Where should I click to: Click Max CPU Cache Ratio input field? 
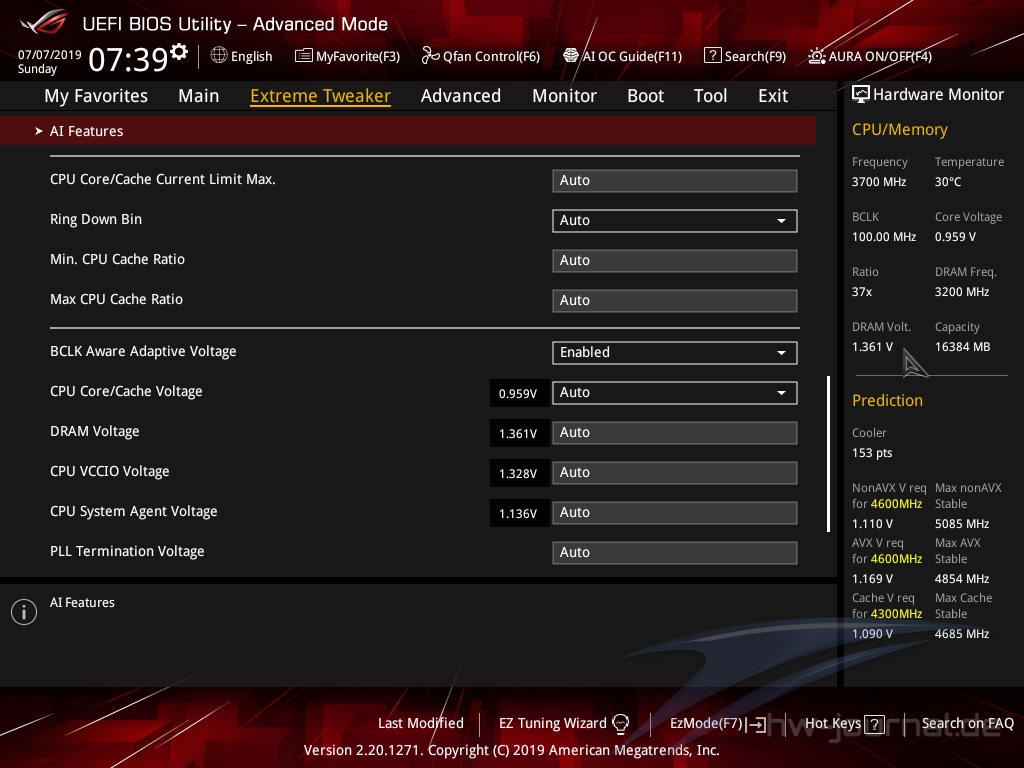675,300
